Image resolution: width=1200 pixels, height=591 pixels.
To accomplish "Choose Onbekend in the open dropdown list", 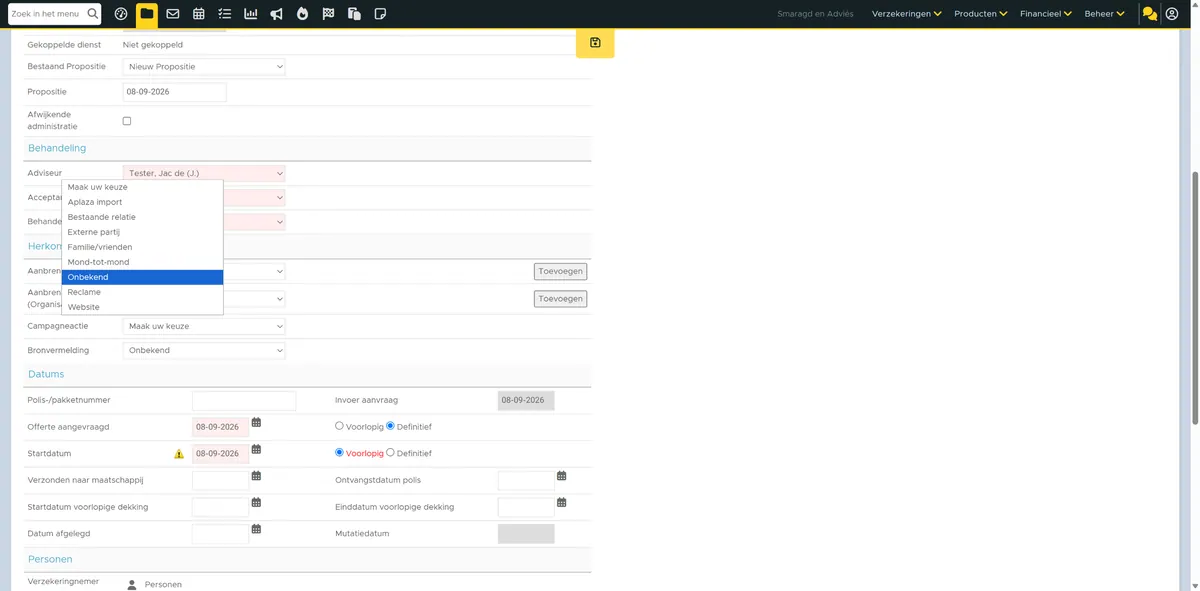I will pos(142,277).
